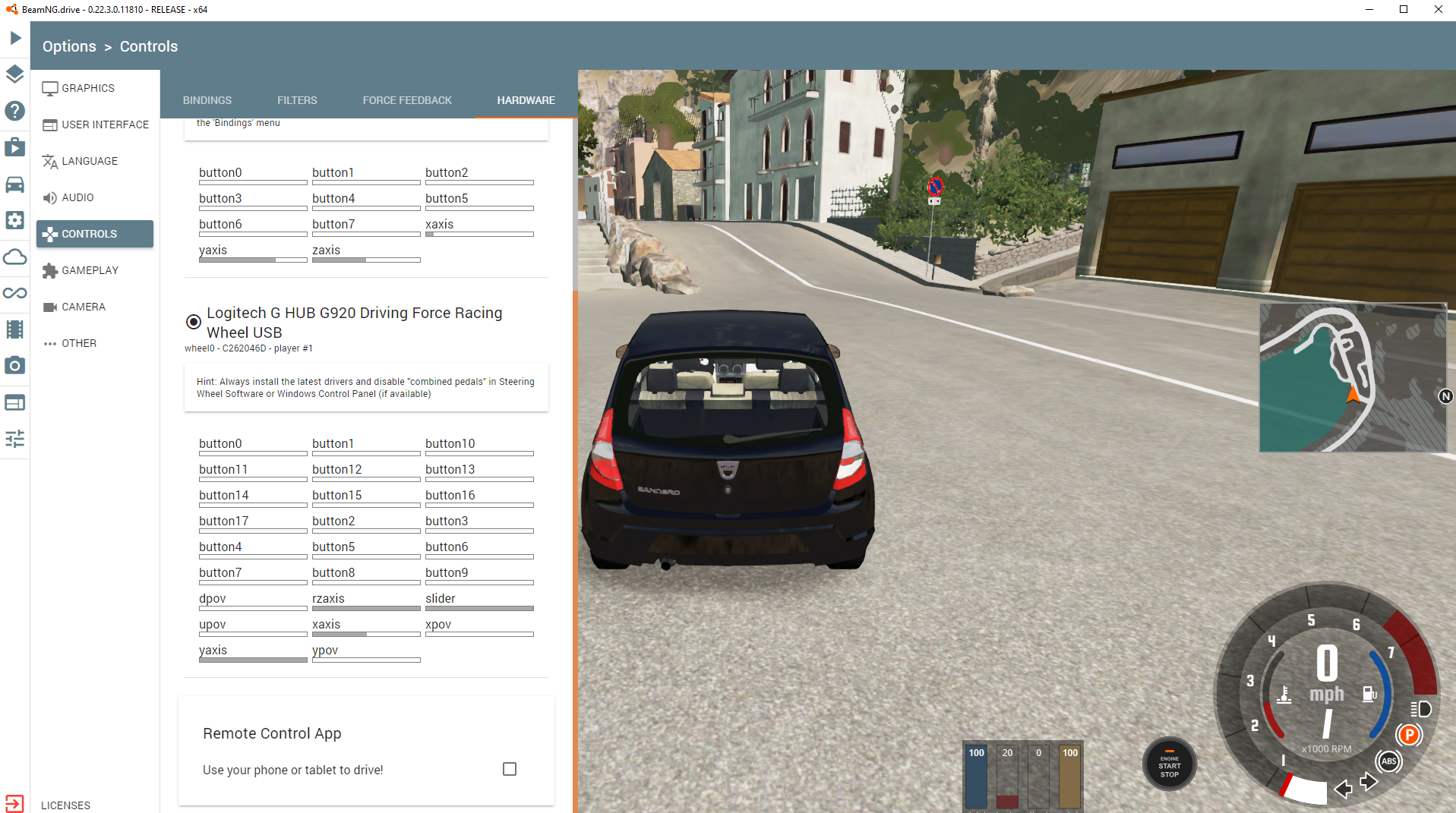The height and width of the screenshot is (813, 1456).
Task: Click the 'dpov' input label
Action: 213,598
